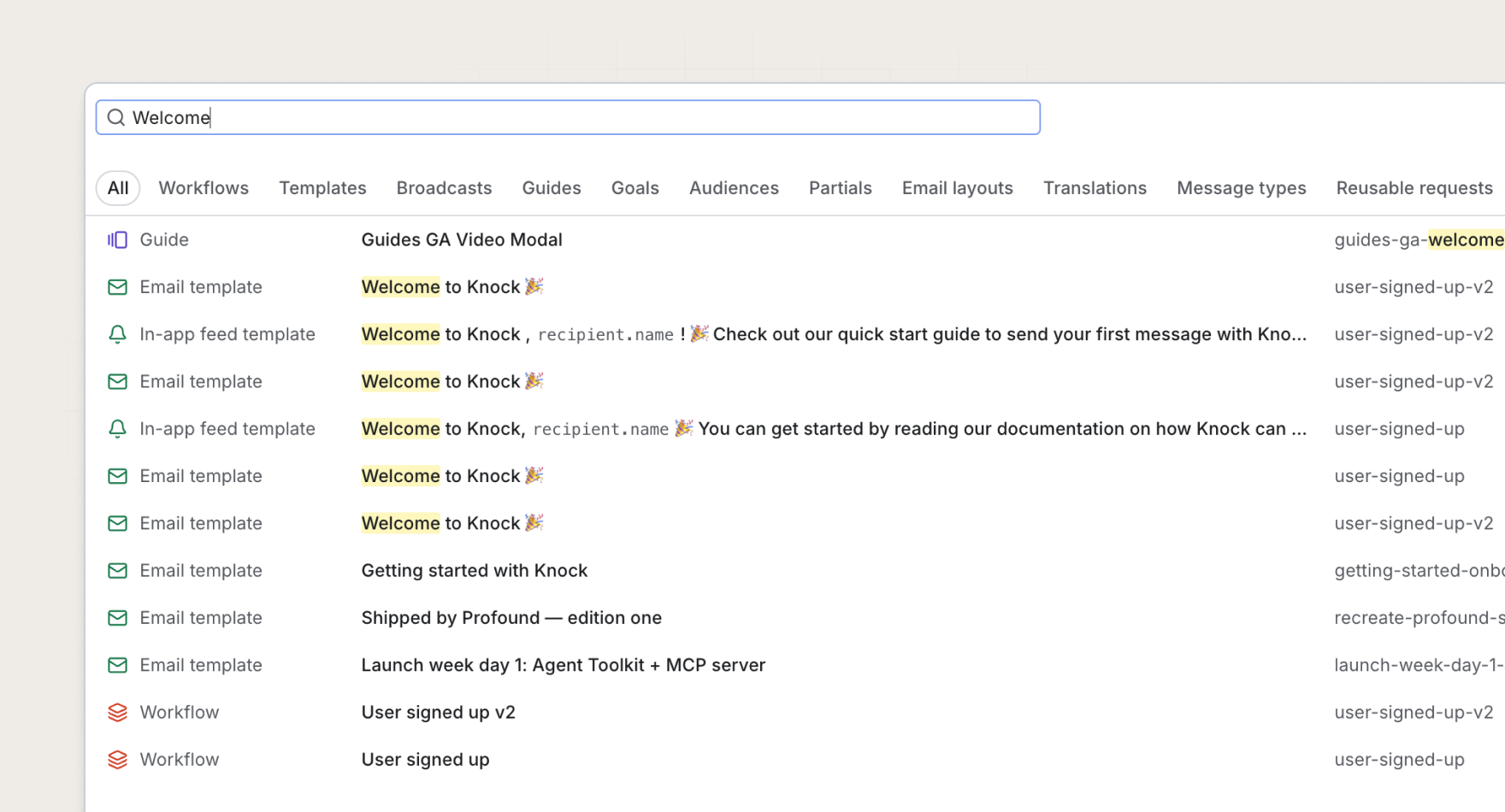Click the getting-started-onb key text
This screenshot has height=812, width=1505.
[x=1419, y=571]
